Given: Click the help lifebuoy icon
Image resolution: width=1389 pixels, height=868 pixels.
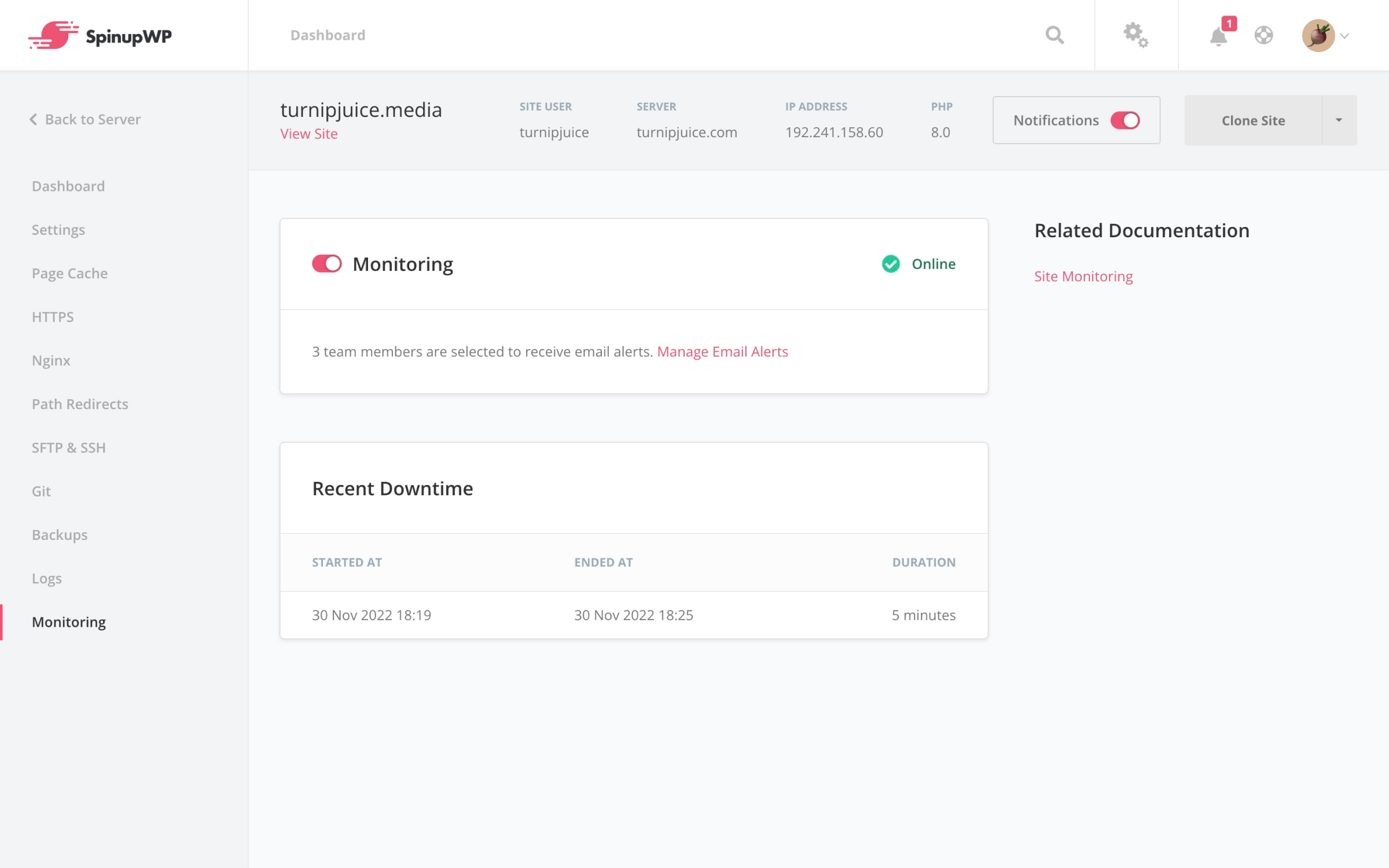Looking at the screenshot, I should (x=1263, y=35).
